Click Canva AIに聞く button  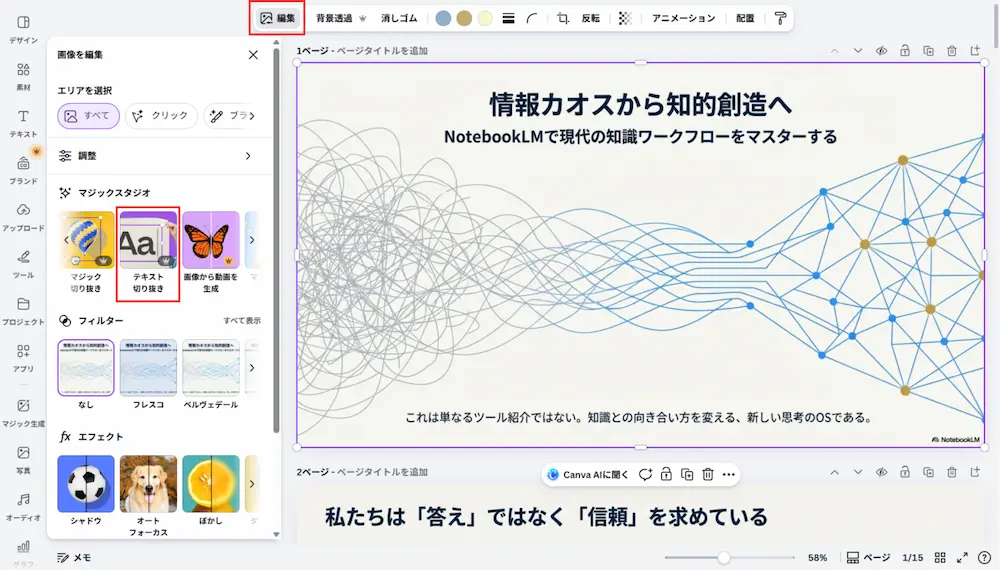(588, 474)
